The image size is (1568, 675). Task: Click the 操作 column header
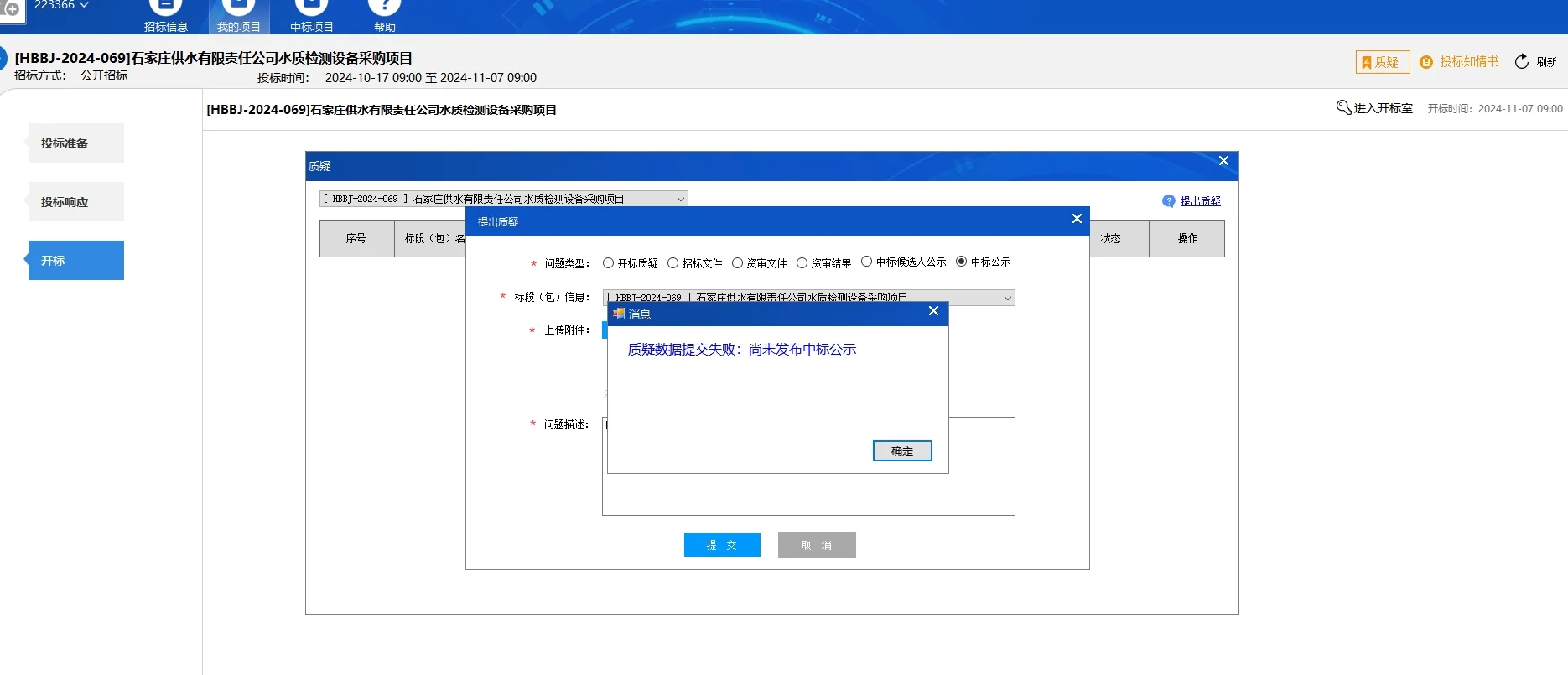[1187, 239]
